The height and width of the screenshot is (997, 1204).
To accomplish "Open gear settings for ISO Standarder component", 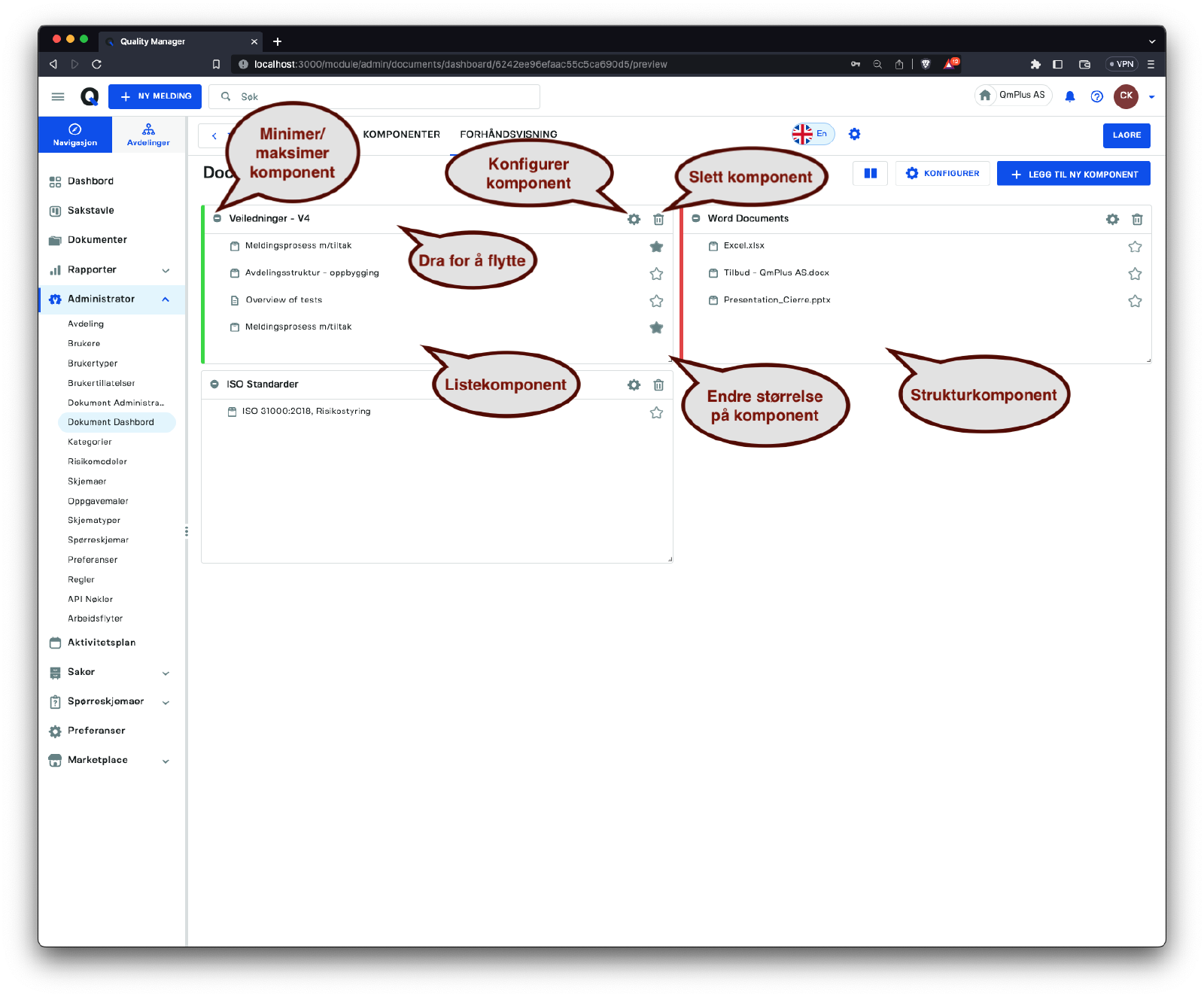I will point(634,385).
